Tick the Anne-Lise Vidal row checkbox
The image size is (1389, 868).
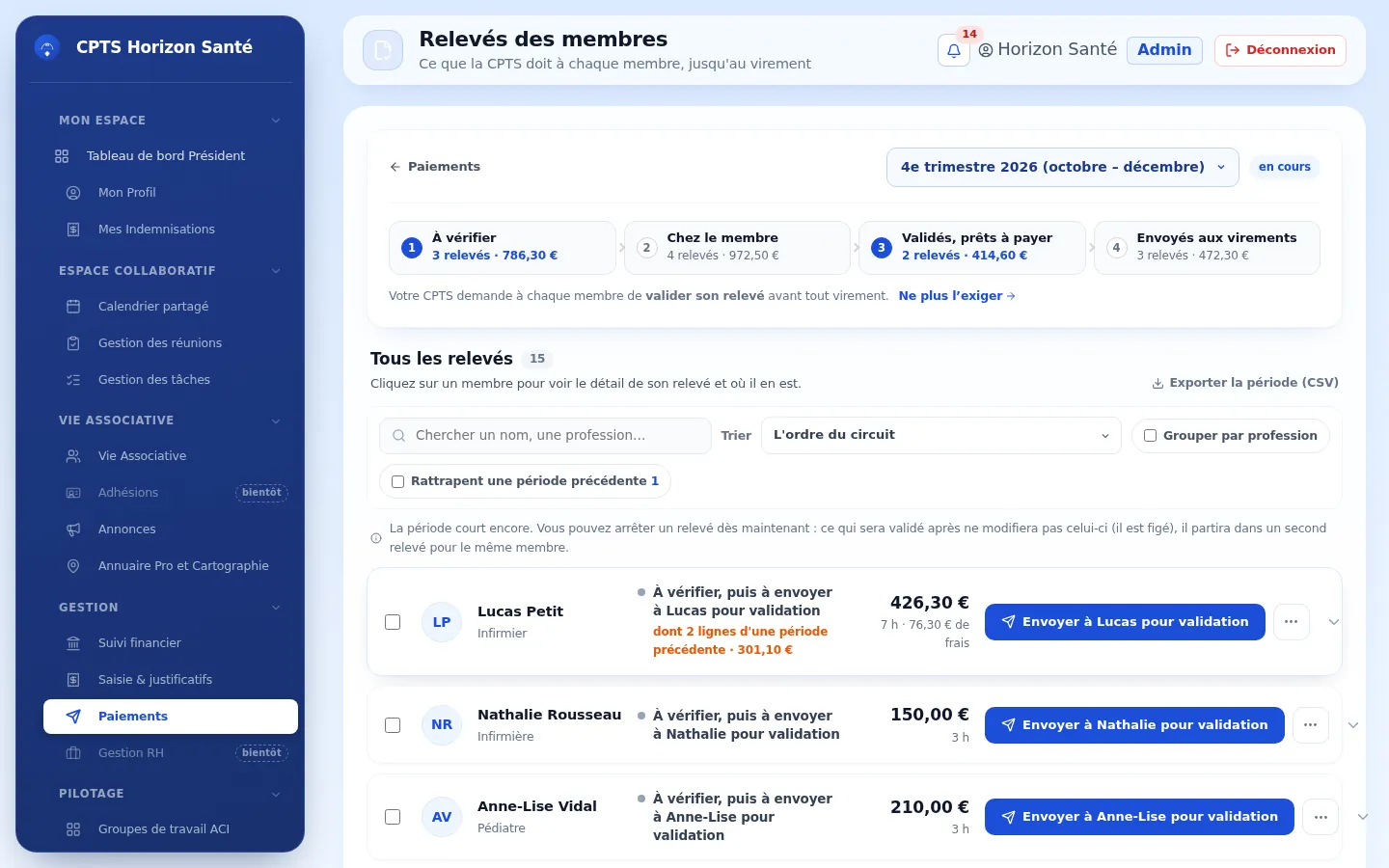tap(393, 817)
